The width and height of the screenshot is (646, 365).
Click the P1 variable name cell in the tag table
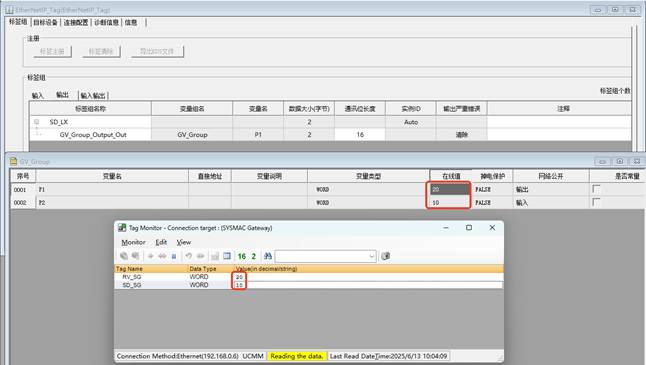(x=258, y=135)
